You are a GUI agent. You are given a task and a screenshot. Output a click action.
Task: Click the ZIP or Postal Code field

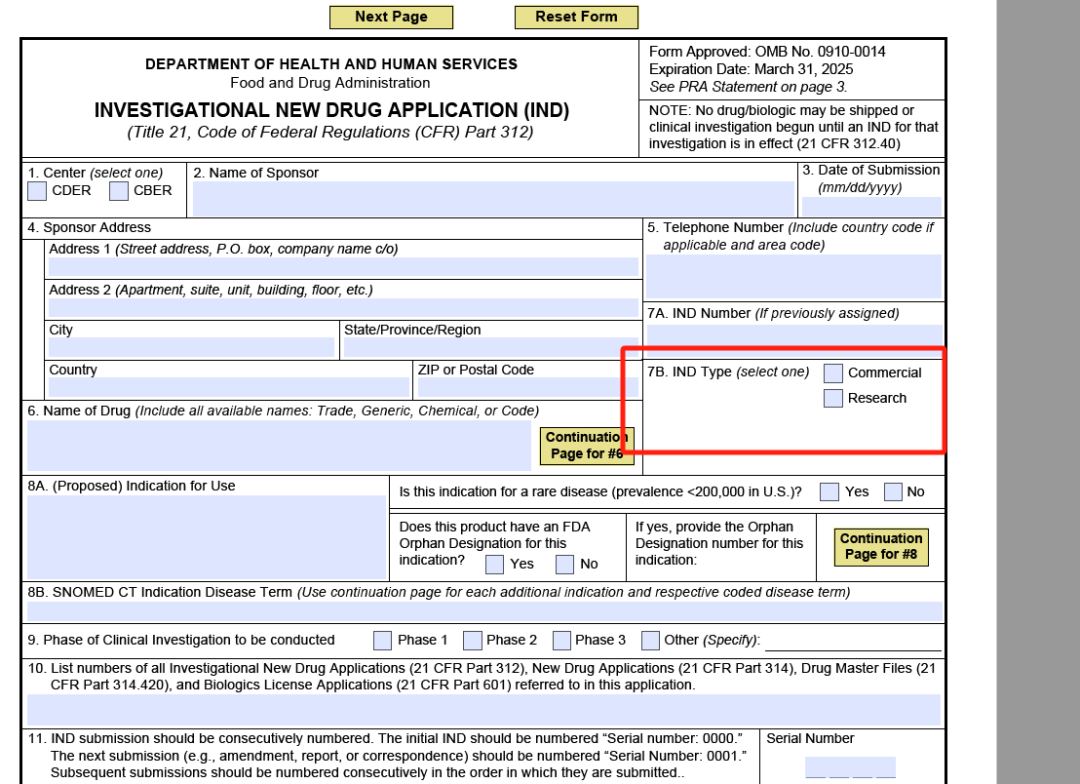[x=527, y=388]
